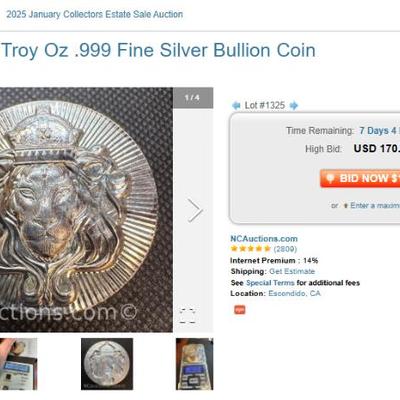Click Get Estimate shipping link
This screenshot has height=400, width=400.
292,271
